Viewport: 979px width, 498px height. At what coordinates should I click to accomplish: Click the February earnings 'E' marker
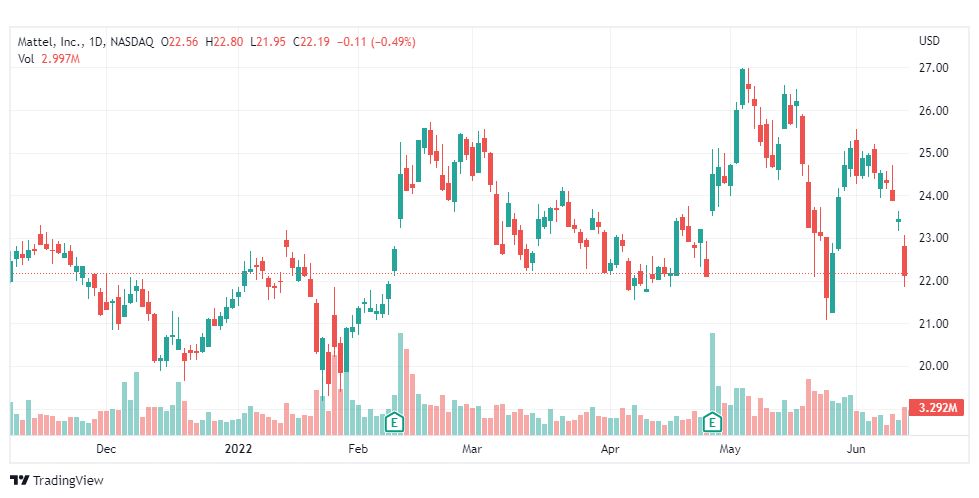click(x=394, y=422)
